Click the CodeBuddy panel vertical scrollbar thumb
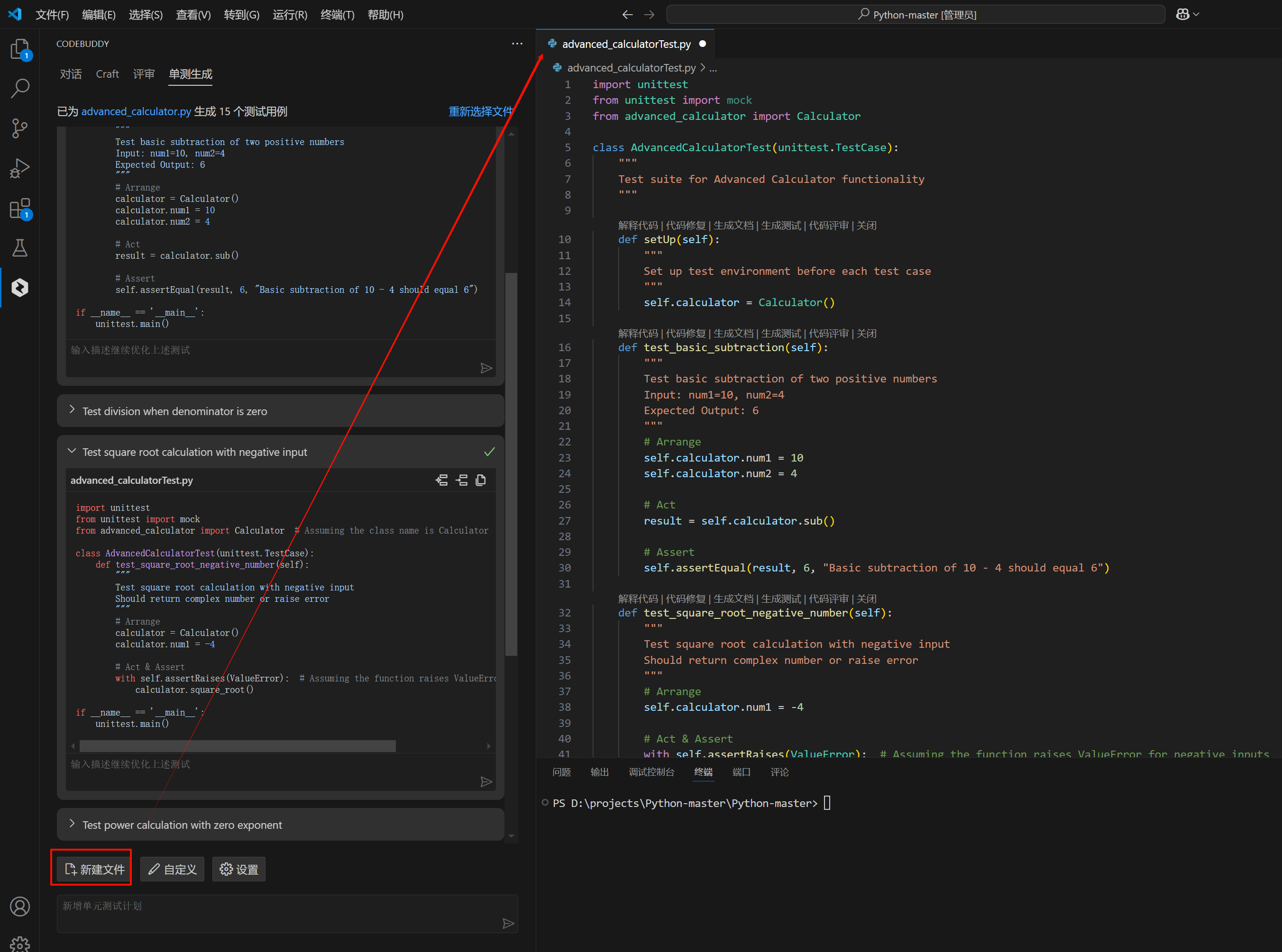Image resolution: width=1282 pixels, height=952 pixels. 511,464
